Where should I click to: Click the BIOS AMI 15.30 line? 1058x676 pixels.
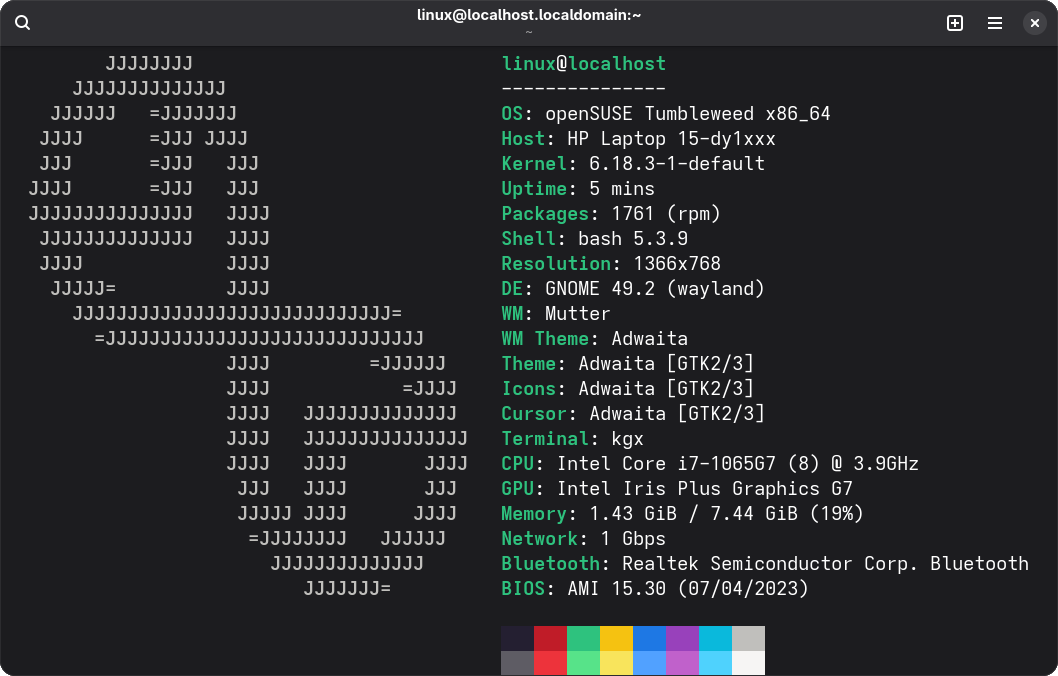[654, 589]
